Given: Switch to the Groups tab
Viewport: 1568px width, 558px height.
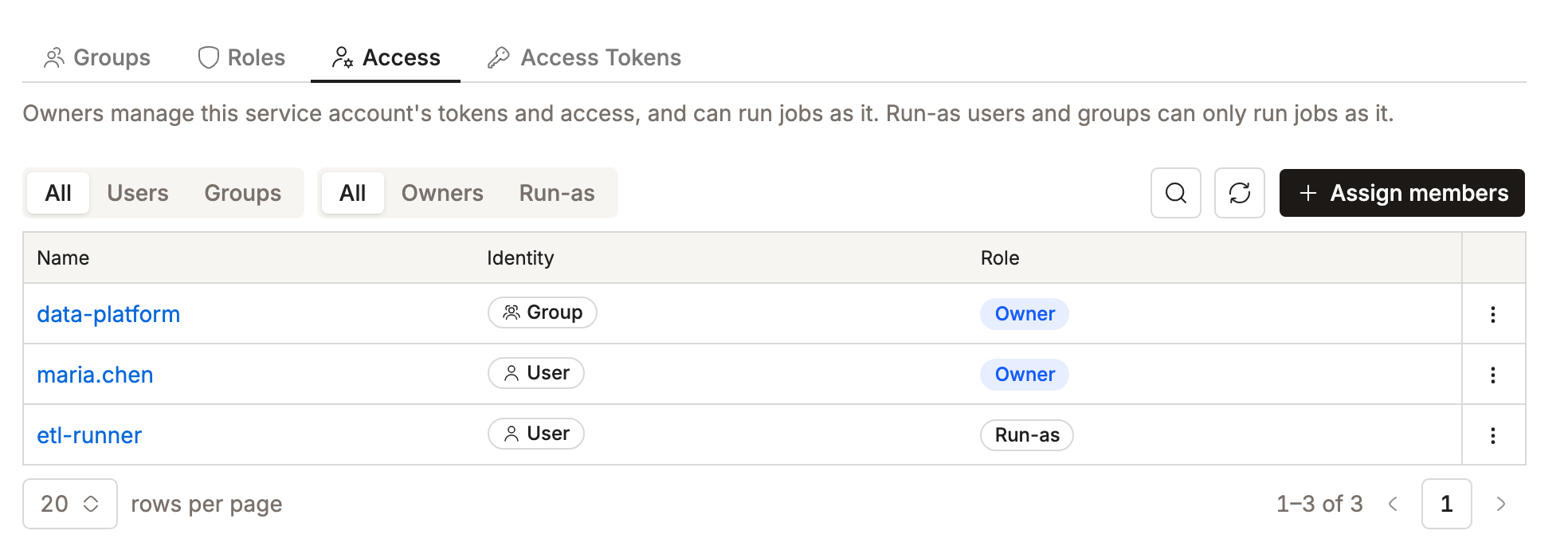Looking at the screenshot, I should click(x=97, y=57).
